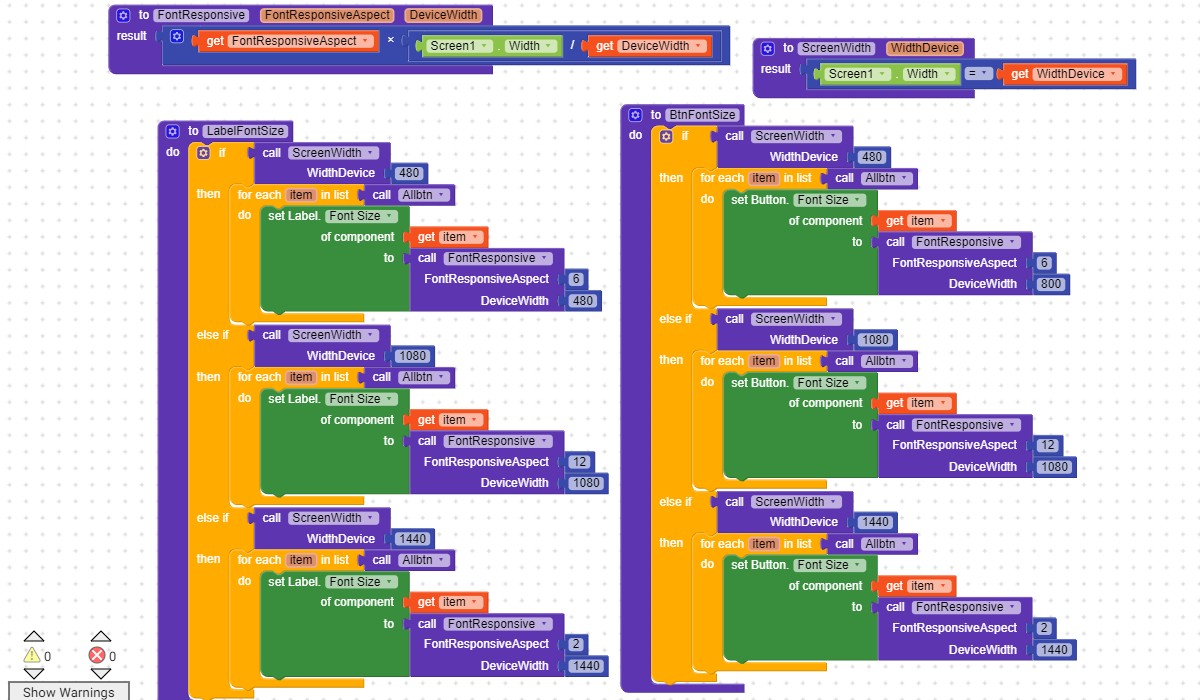
Task: Go to previous error with up arrow
Action: (x=100, y=637)
